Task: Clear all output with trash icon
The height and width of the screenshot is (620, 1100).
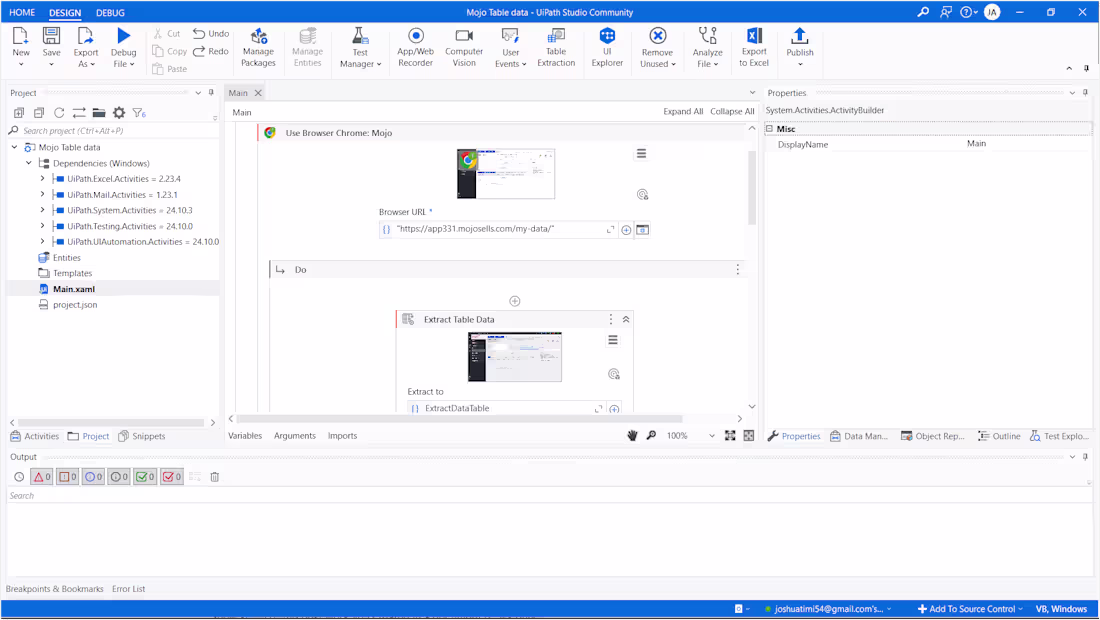Action: [x=214, y=477]
